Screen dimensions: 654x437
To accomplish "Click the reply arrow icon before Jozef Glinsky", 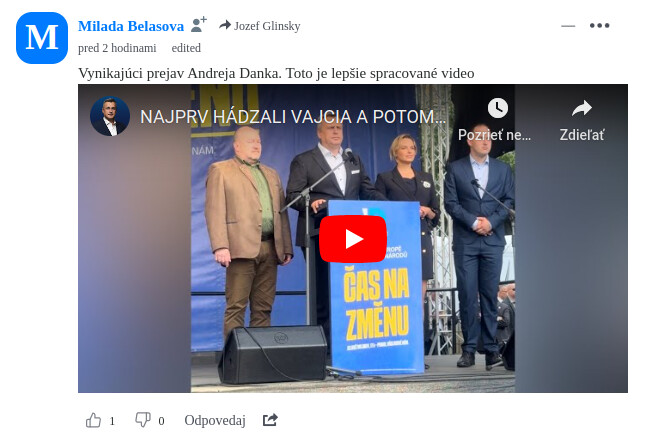I will [225, 25].
